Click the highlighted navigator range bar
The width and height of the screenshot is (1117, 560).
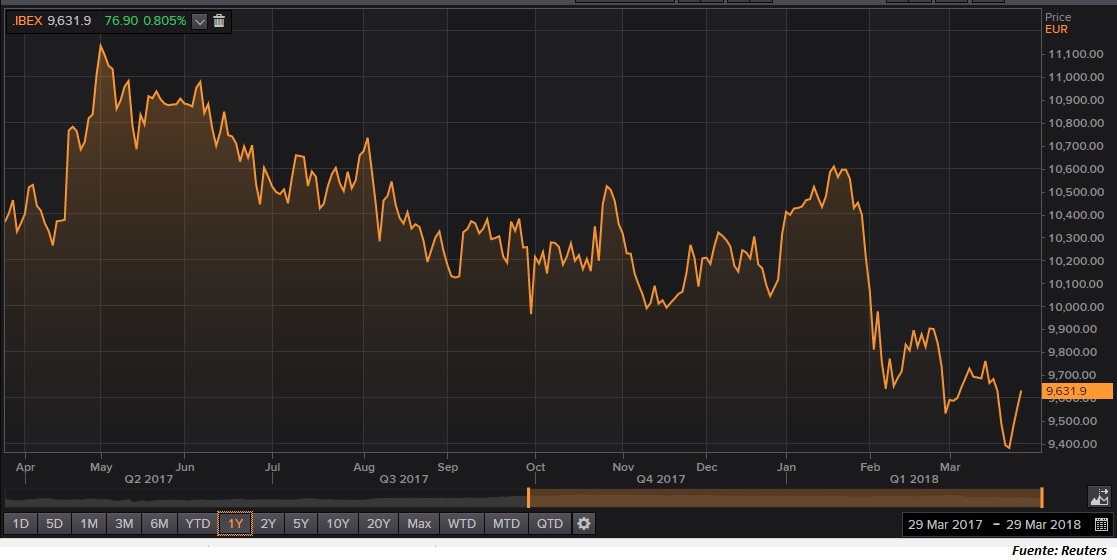(x=785, y=497)
